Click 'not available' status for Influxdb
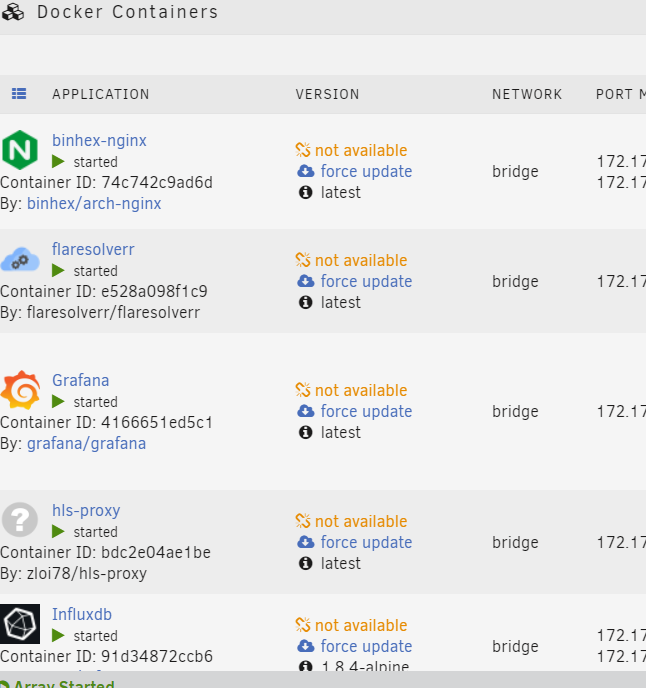This screenshot has width=646, height=688. point(361,625)
